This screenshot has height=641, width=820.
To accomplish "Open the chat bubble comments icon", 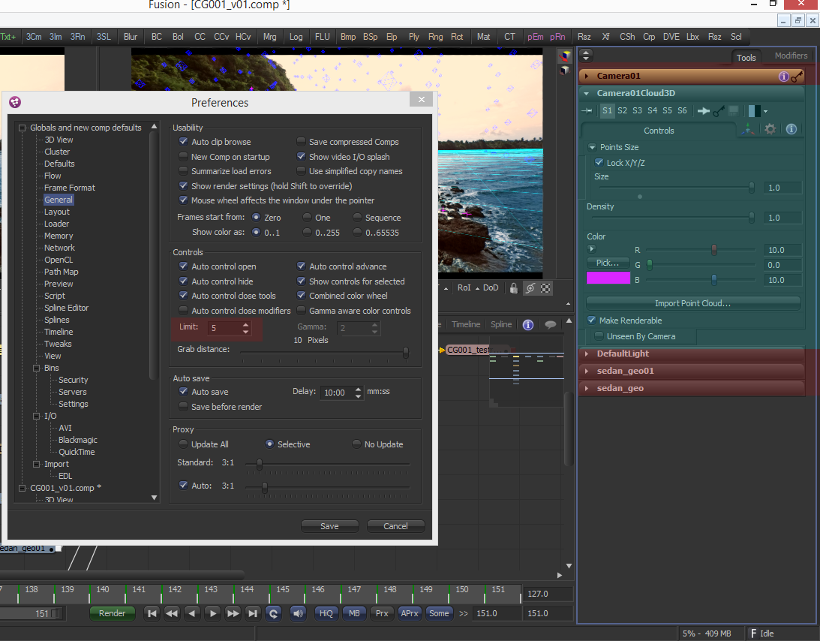I will (550, 325).
